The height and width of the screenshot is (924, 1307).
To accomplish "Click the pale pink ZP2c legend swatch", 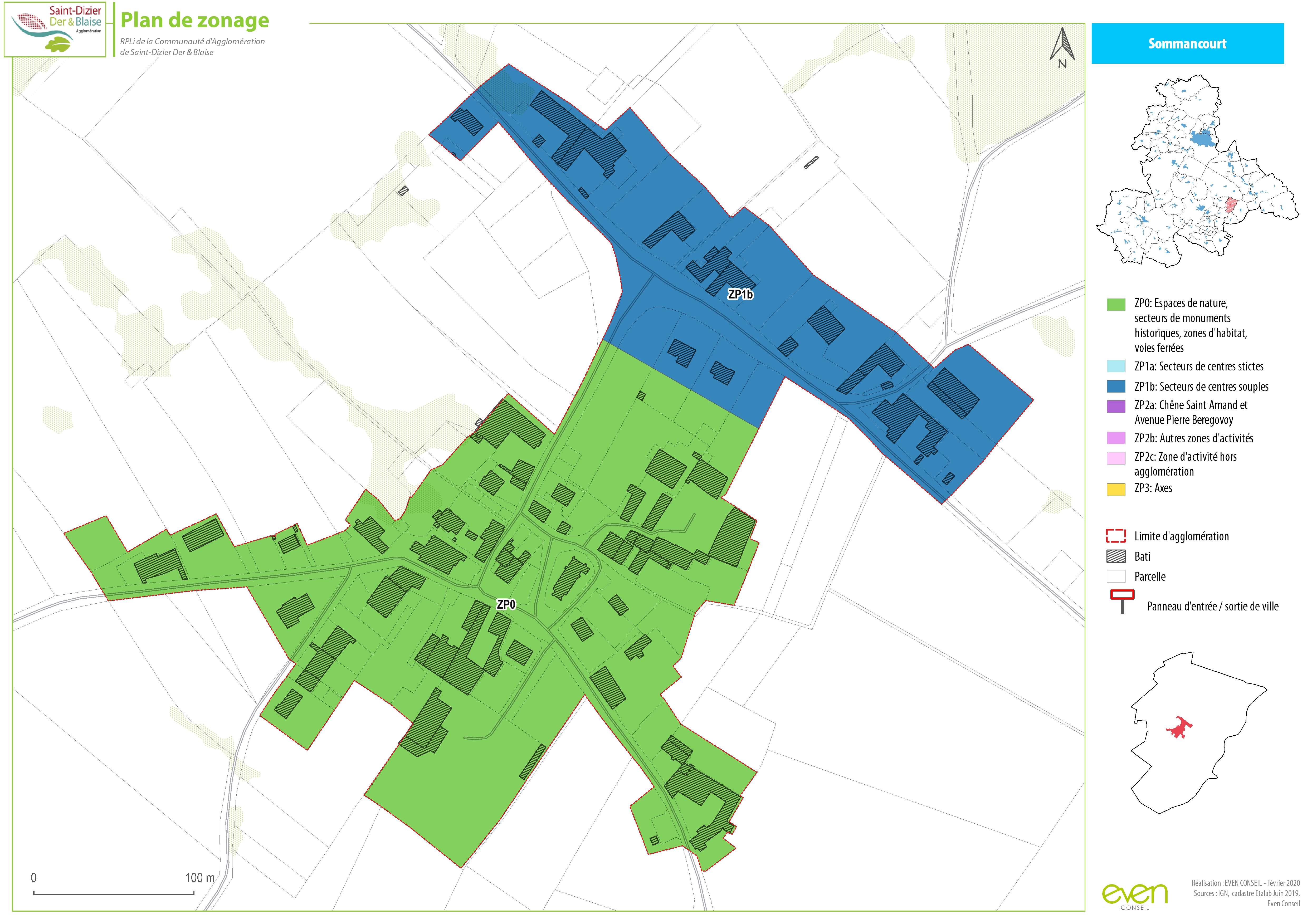I will click(x=1116, y=458).
